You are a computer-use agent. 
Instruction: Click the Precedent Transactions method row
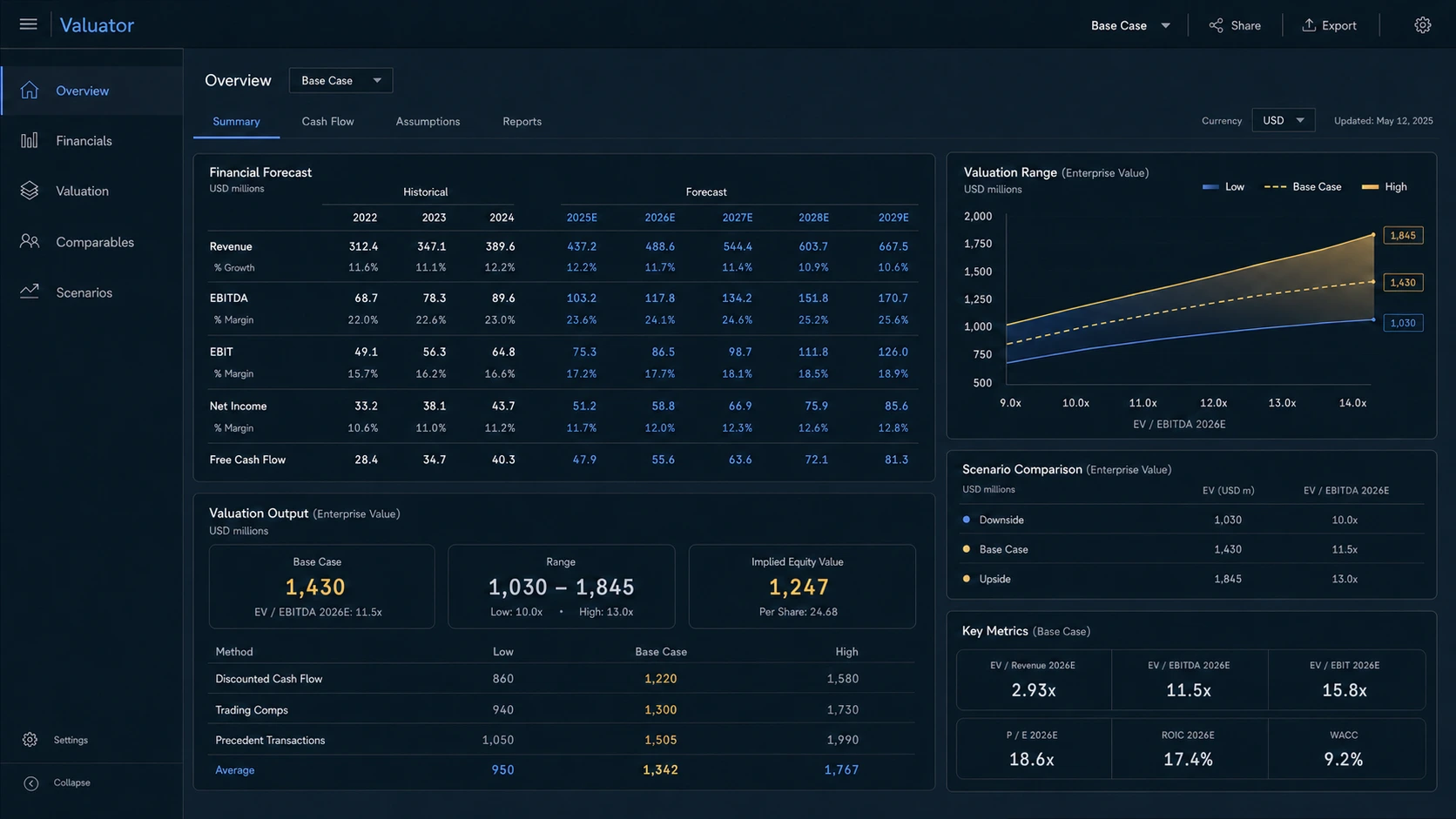click(x=561, y=740)
